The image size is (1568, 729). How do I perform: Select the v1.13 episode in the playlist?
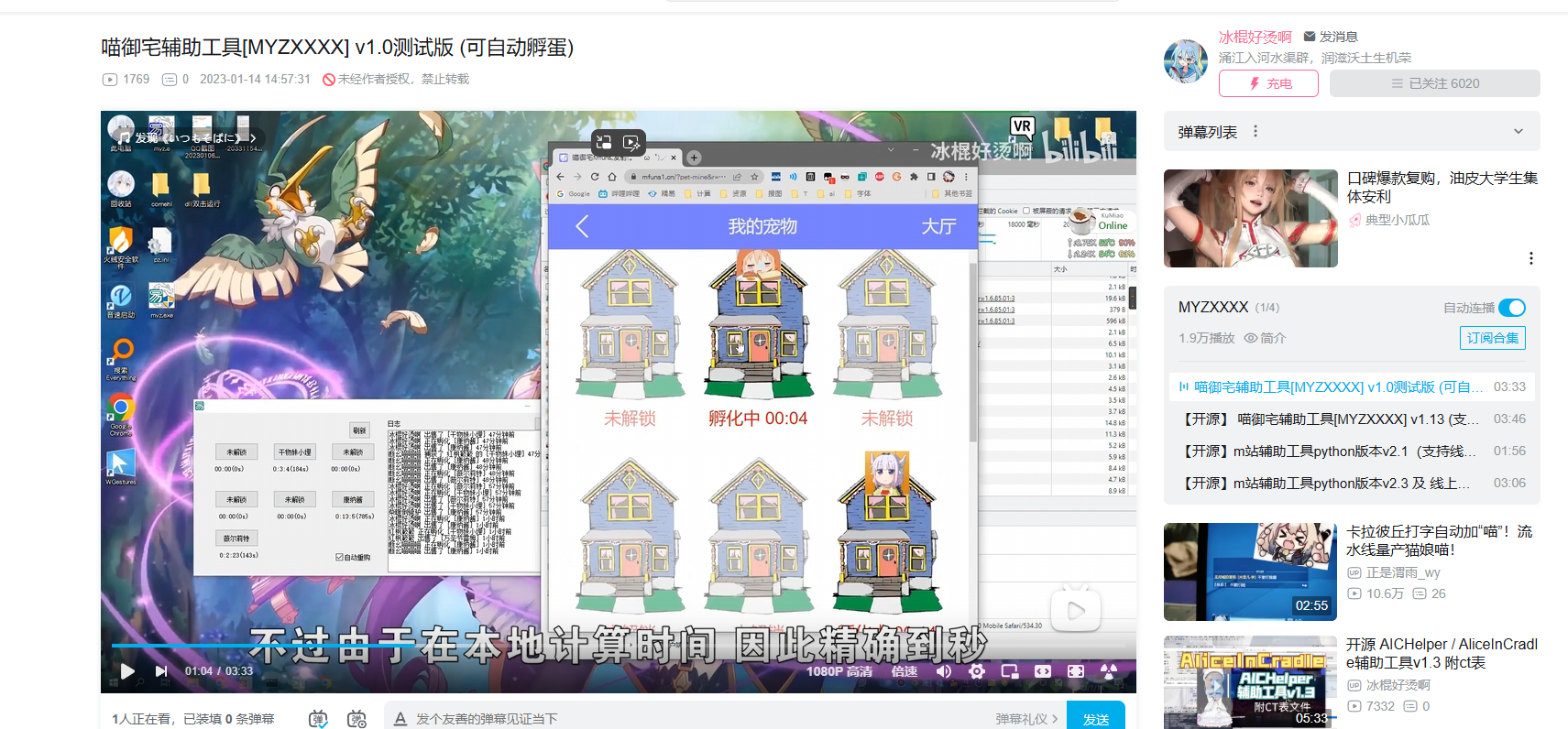coord(1331,419)
